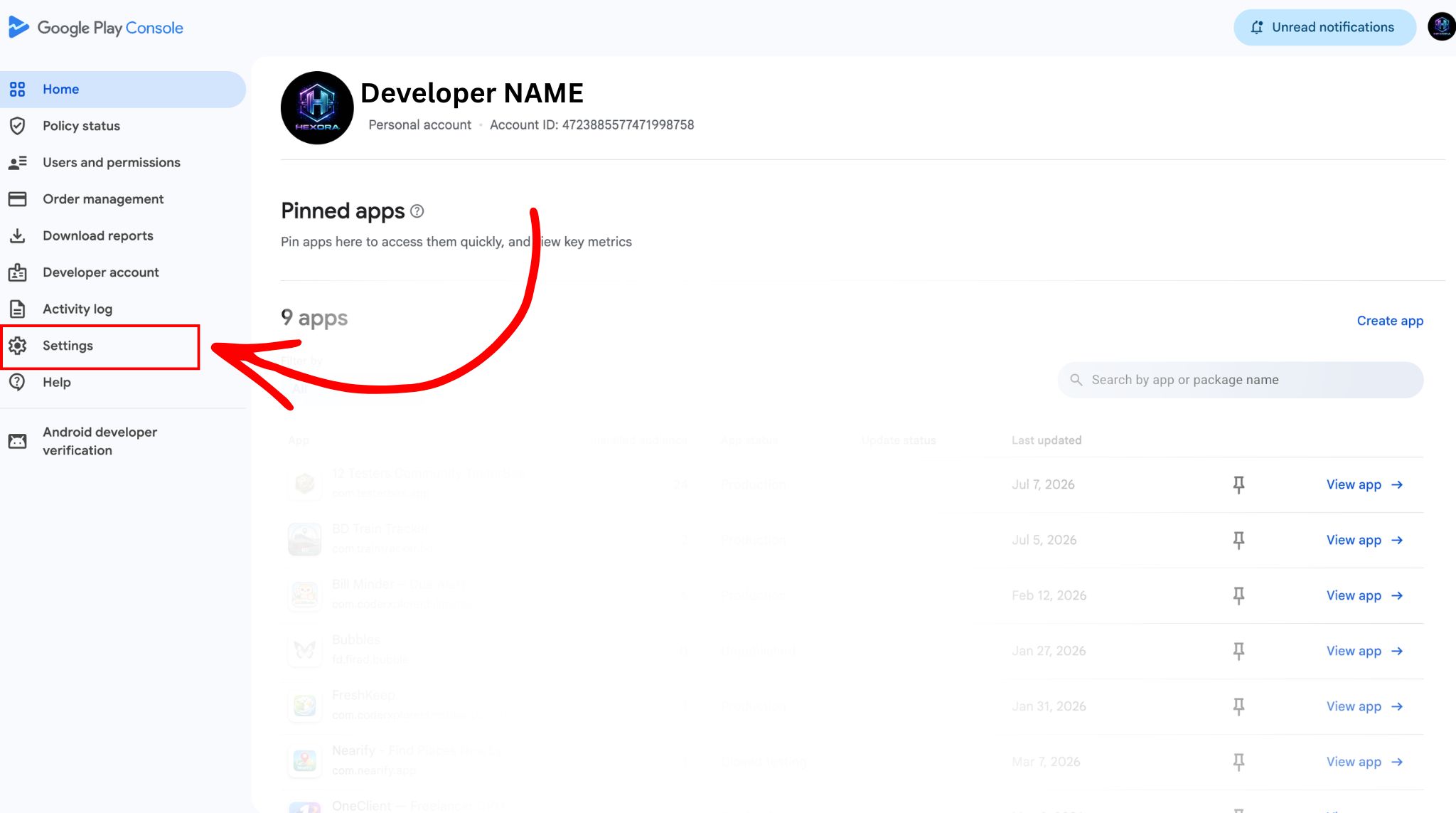Click the OneClient app name

click(419, 805)
